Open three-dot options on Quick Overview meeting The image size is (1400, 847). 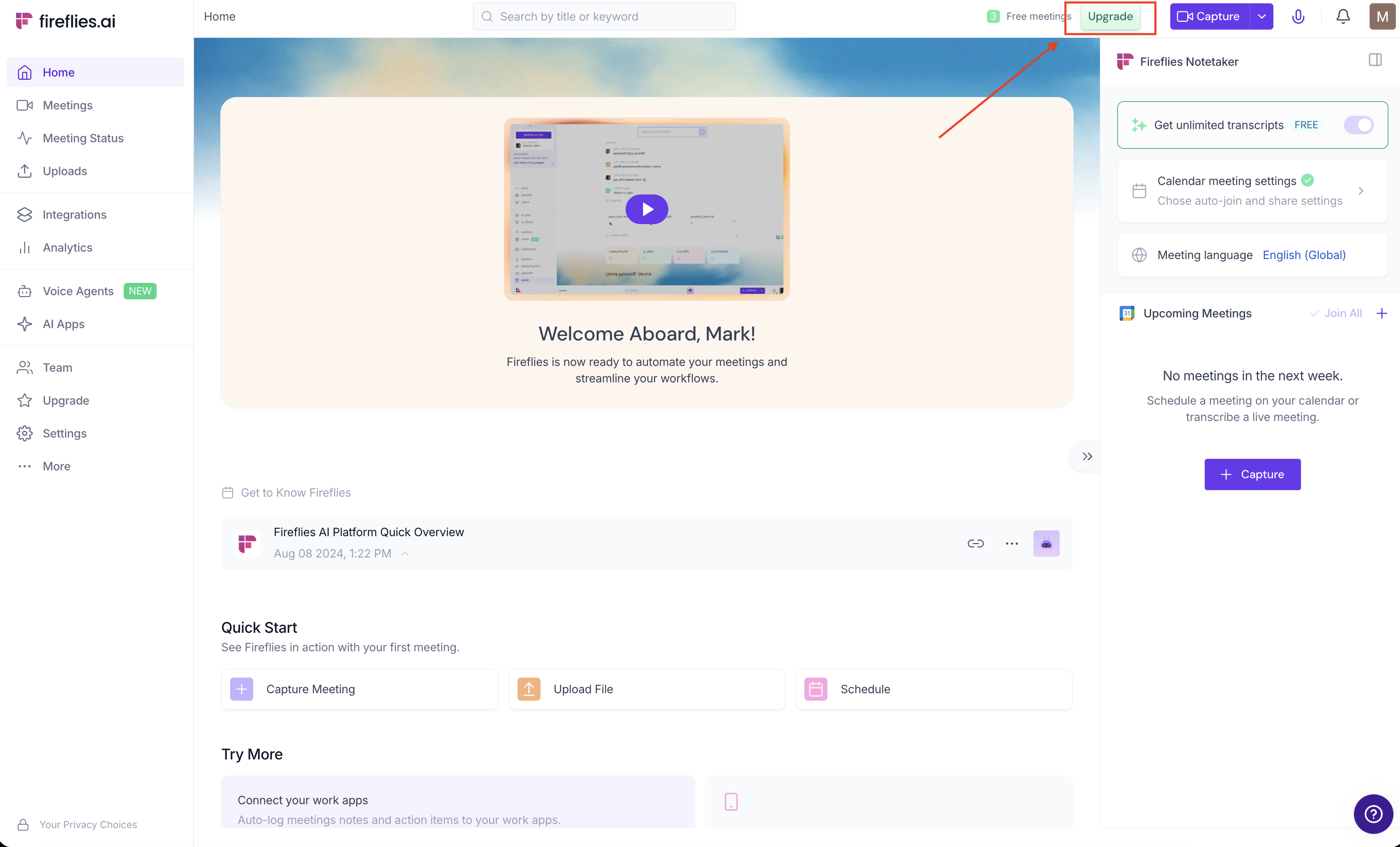[x=1012, y=544]
